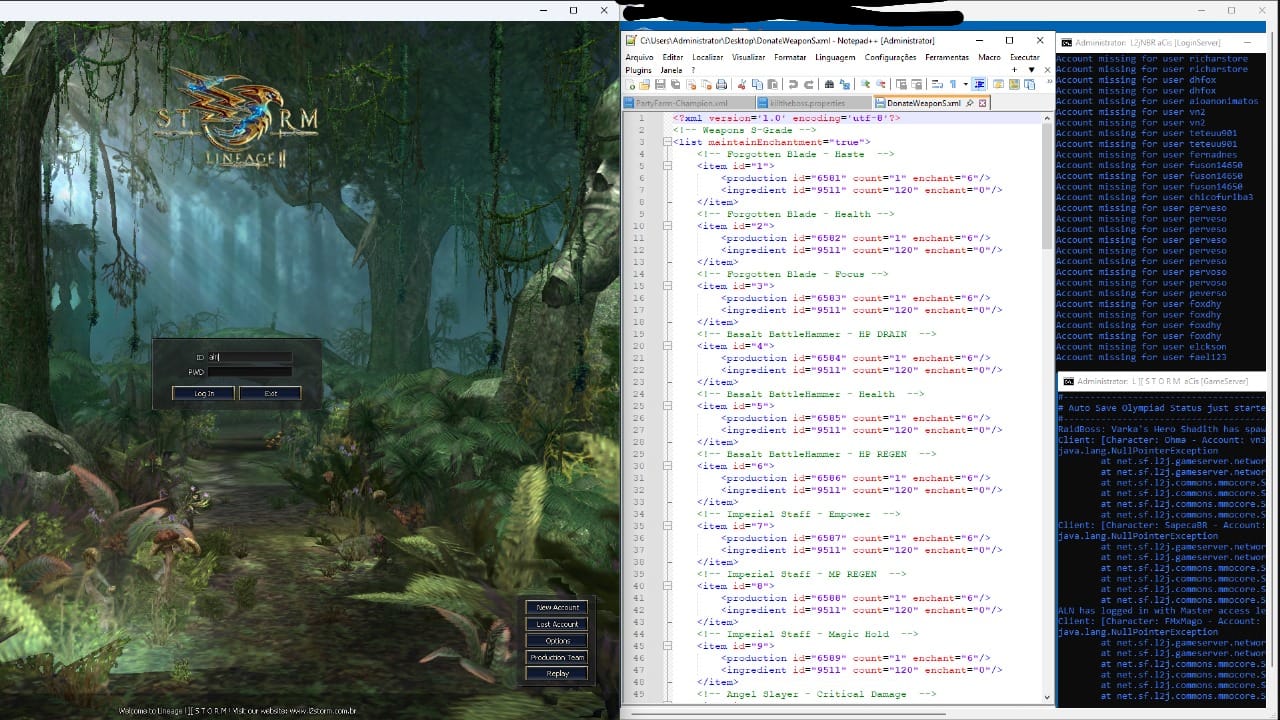Close the DonateWeaponS.xml tab with its X
This screenshot has height=720, width=1280.
(983, 103)
